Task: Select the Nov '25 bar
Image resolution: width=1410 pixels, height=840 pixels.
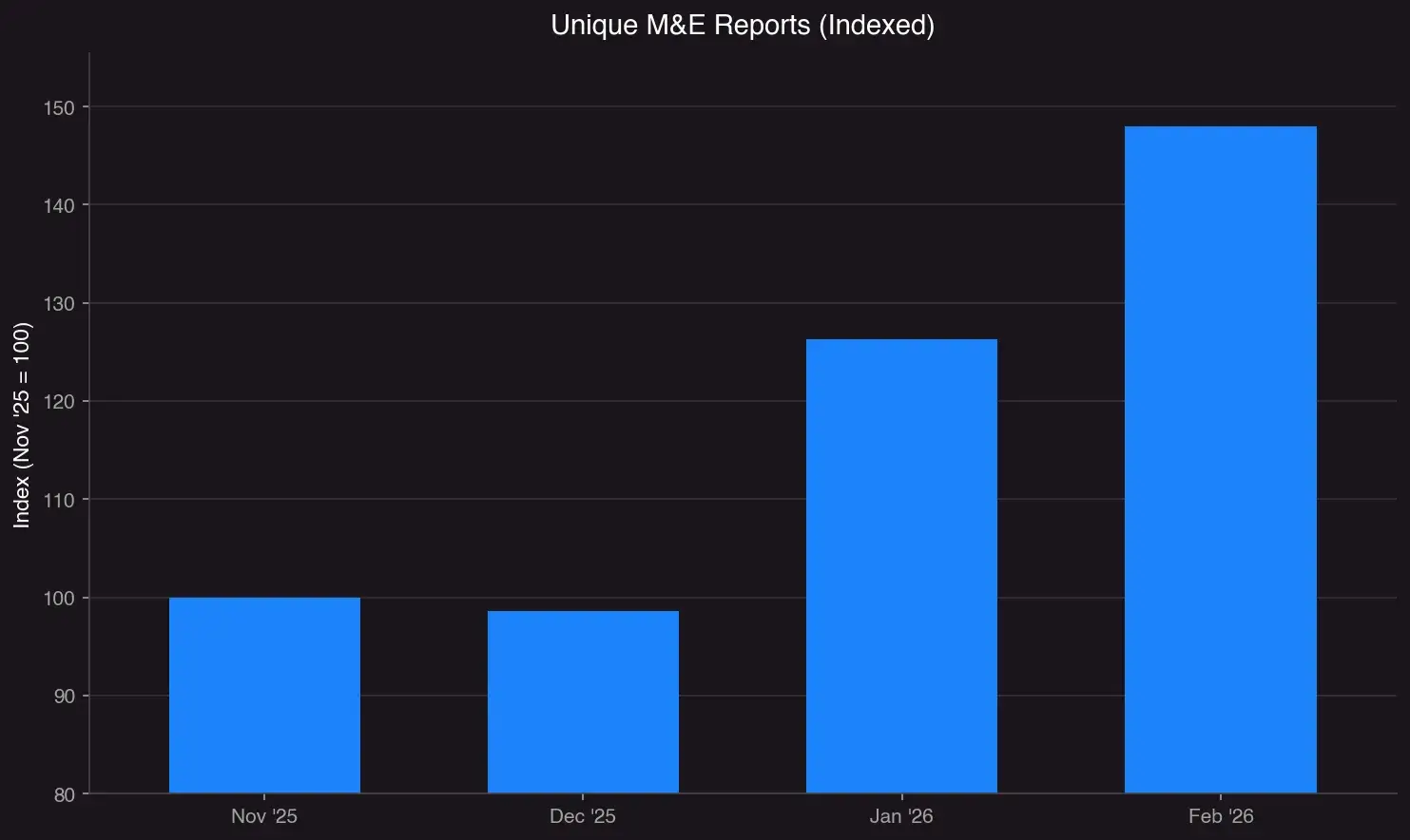Action: coord(264,694)
